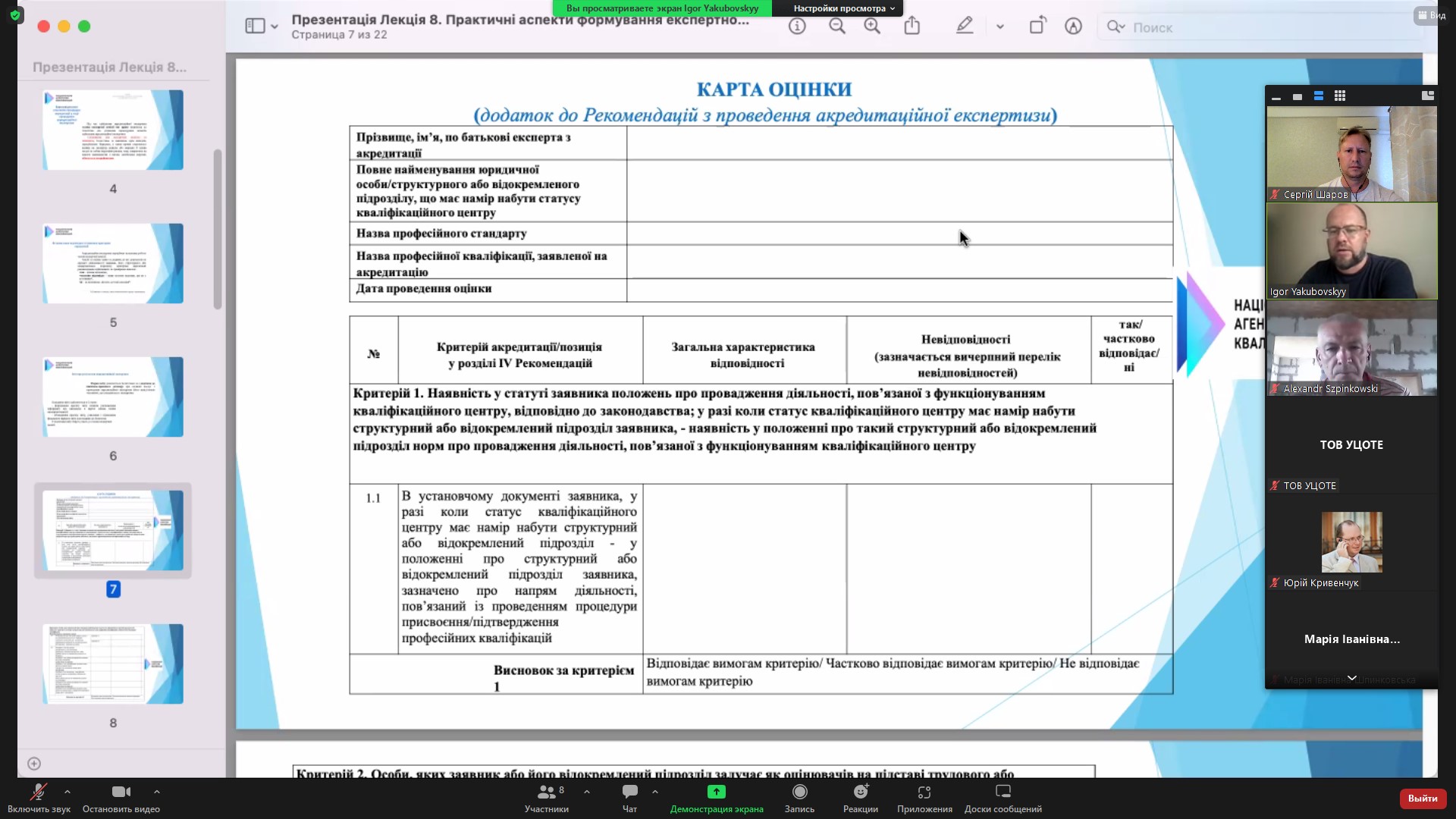Select page 4 thumbnail
This screenshot has height=819, width=1456.
click(x=113, y=130)
